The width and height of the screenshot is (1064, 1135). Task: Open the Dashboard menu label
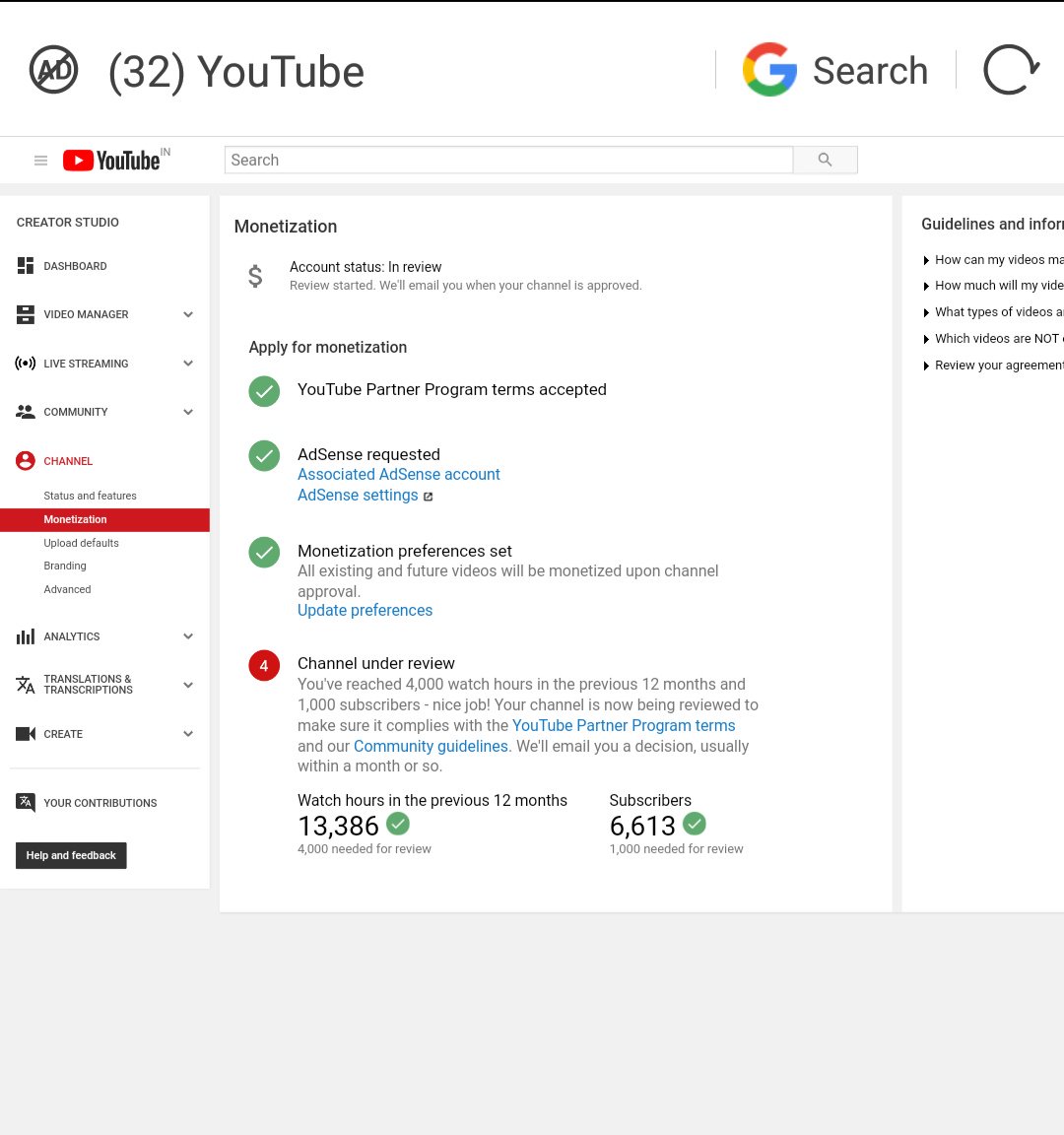[75, 266]
